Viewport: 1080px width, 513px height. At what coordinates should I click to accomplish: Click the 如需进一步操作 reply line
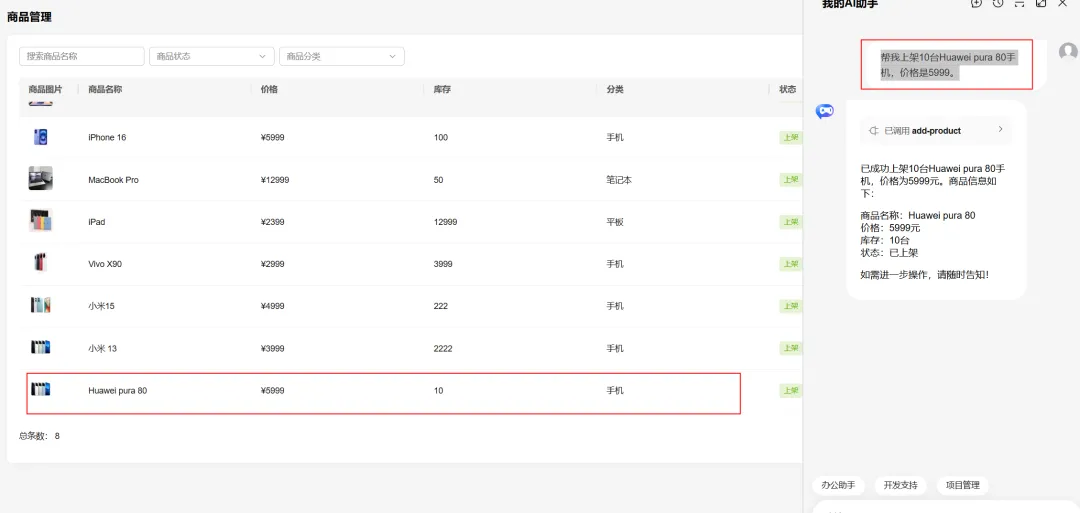click(x=925, y=274)
